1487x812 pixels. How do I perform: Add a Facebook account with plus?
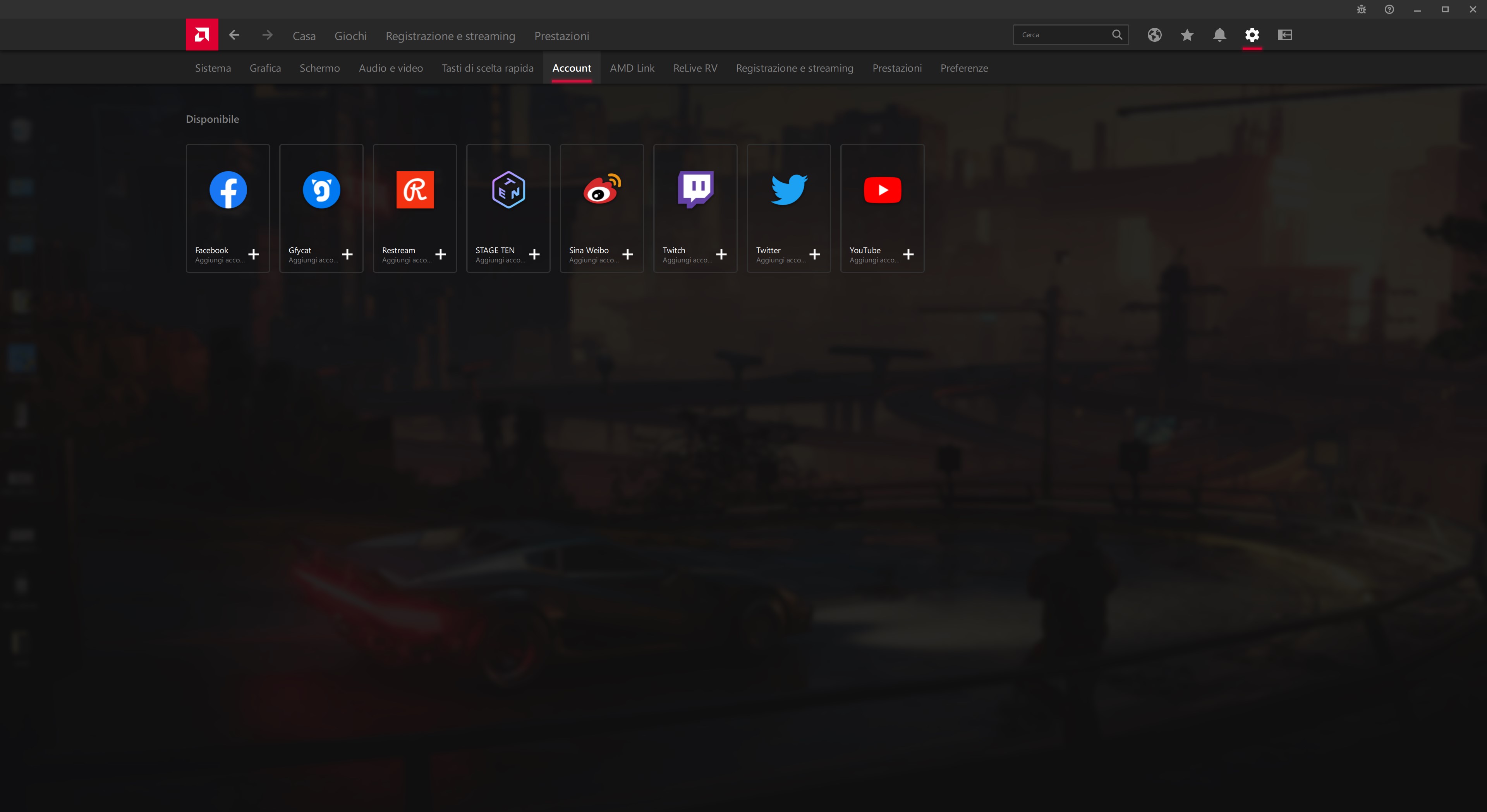coord(253,255)
